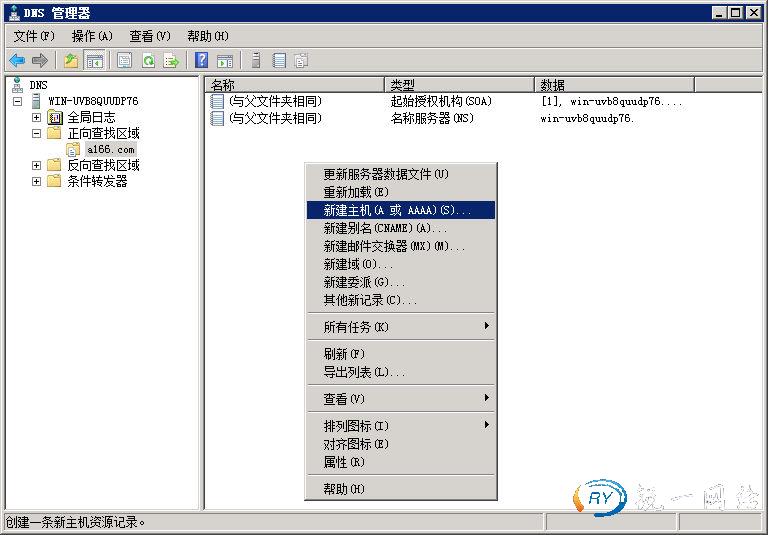Go up one level with folder-arrow icon
The width and height of the screenshot is (768, 535).
coord(72,61)
